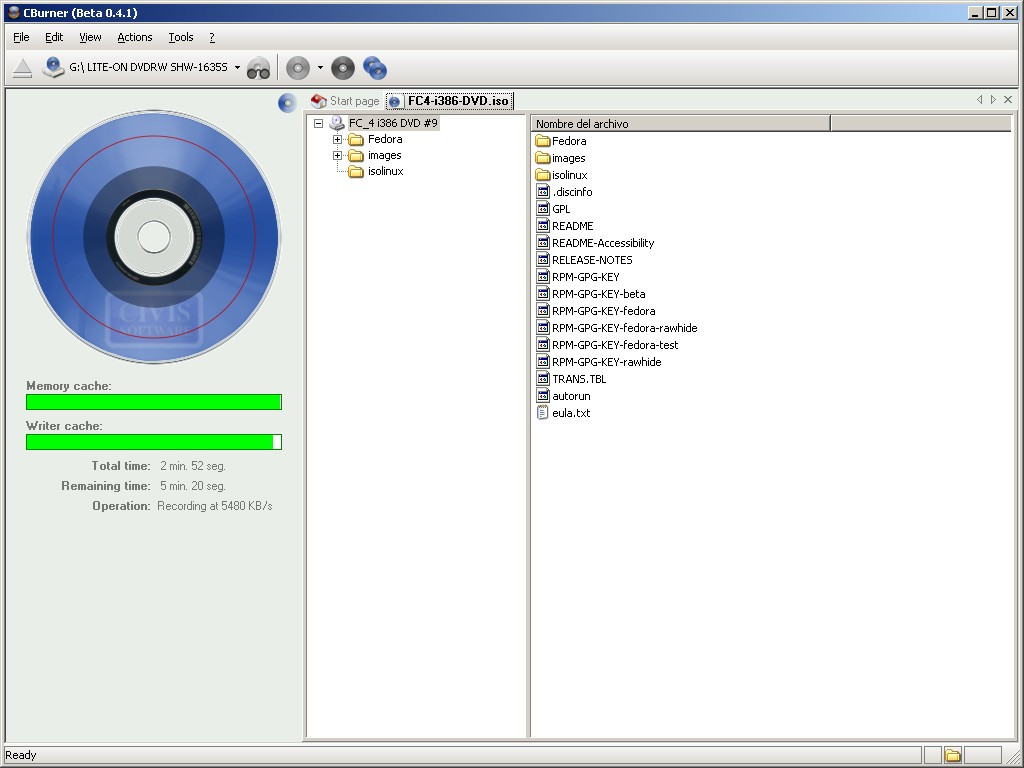The image size is (1024, 768).
Task: Click the empty second column header
Action: click(x=921, y=123)
